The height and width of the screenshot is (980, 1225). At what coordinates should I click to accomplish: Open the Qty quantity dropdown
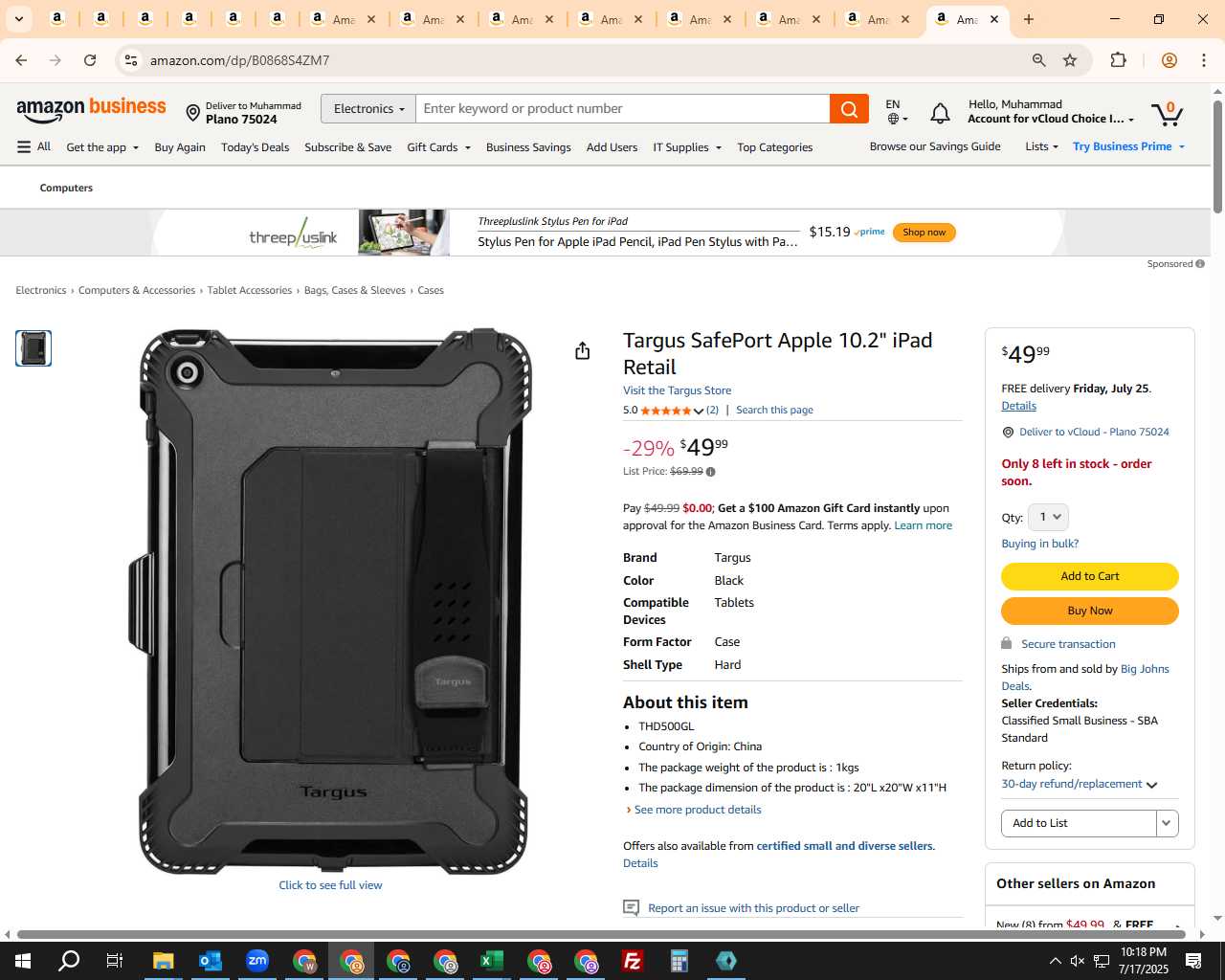coord(1048,517)
